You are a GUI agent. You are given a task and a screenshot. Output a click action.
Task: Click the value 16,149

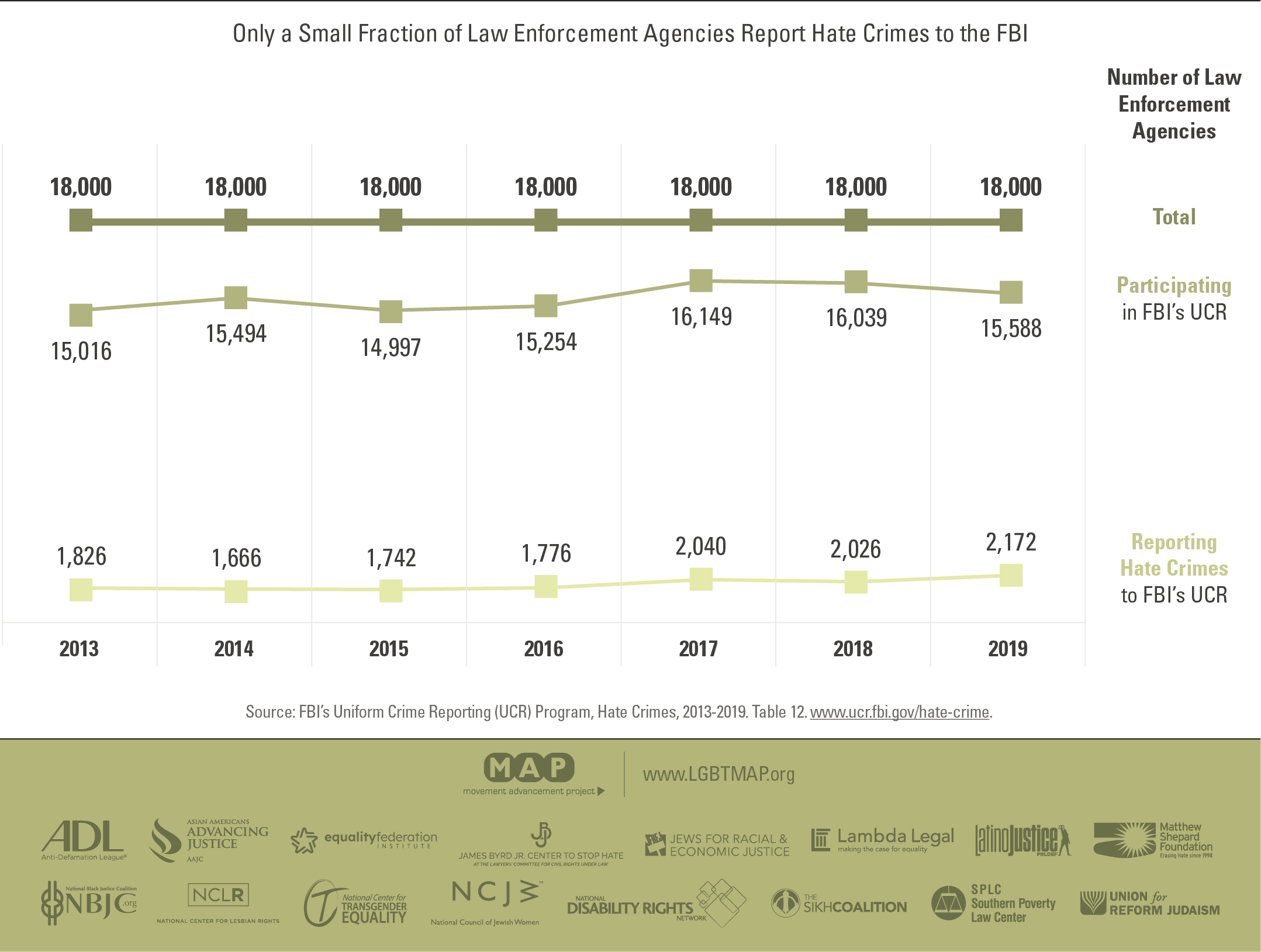[701, 317]
